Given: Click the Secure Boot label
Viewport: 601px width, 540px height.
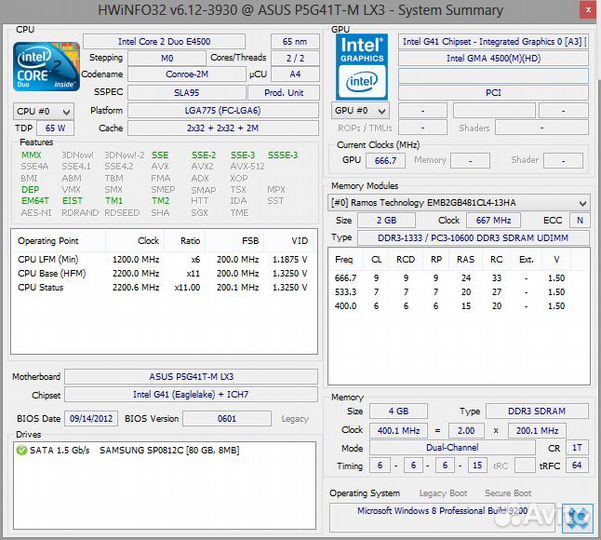Looking at the screenshot, I should 508,493.
